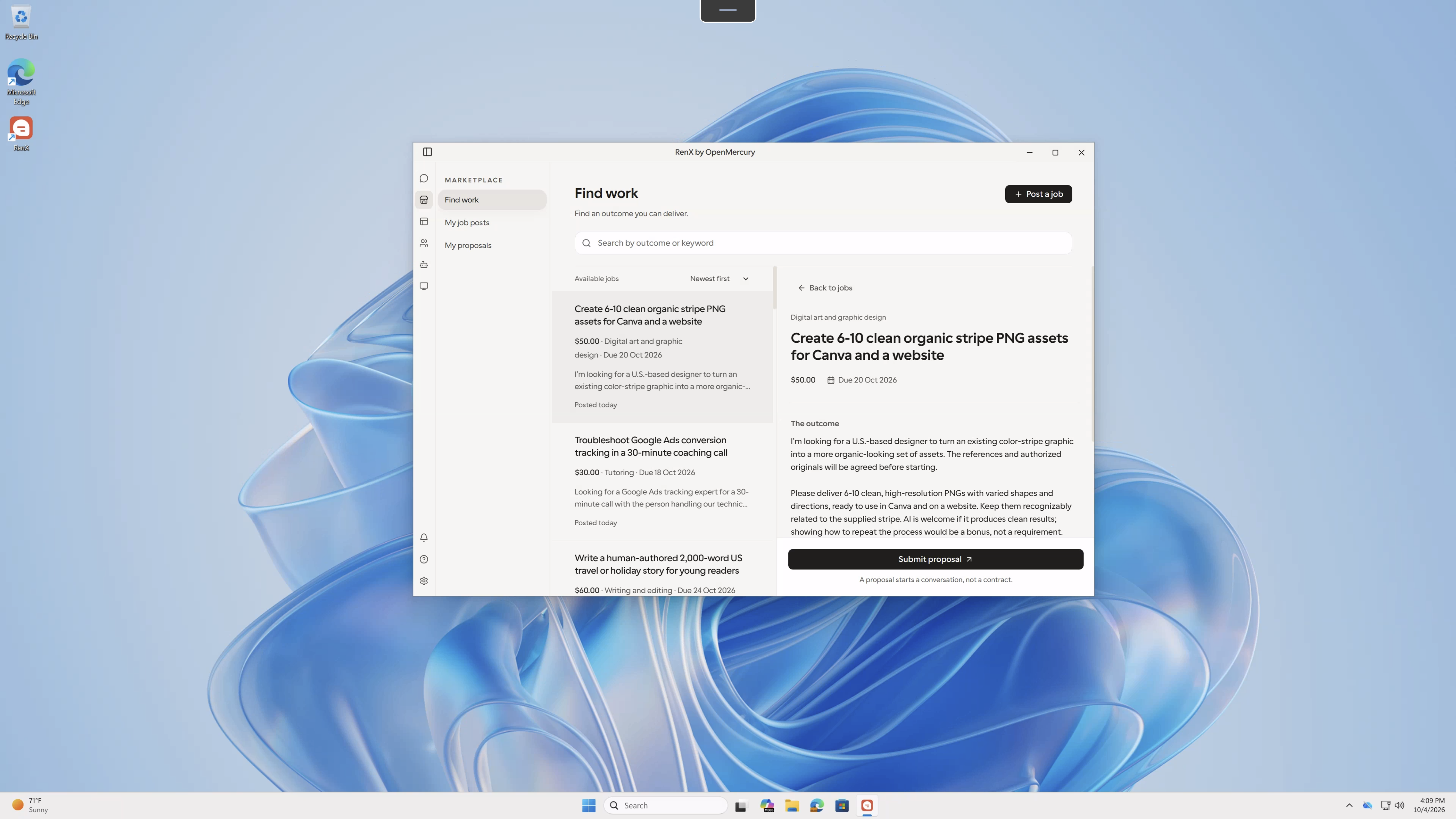This screenshot has width=1456, height=819.
Task: Click Post a job button
Action: click(x=1038, y=194)
